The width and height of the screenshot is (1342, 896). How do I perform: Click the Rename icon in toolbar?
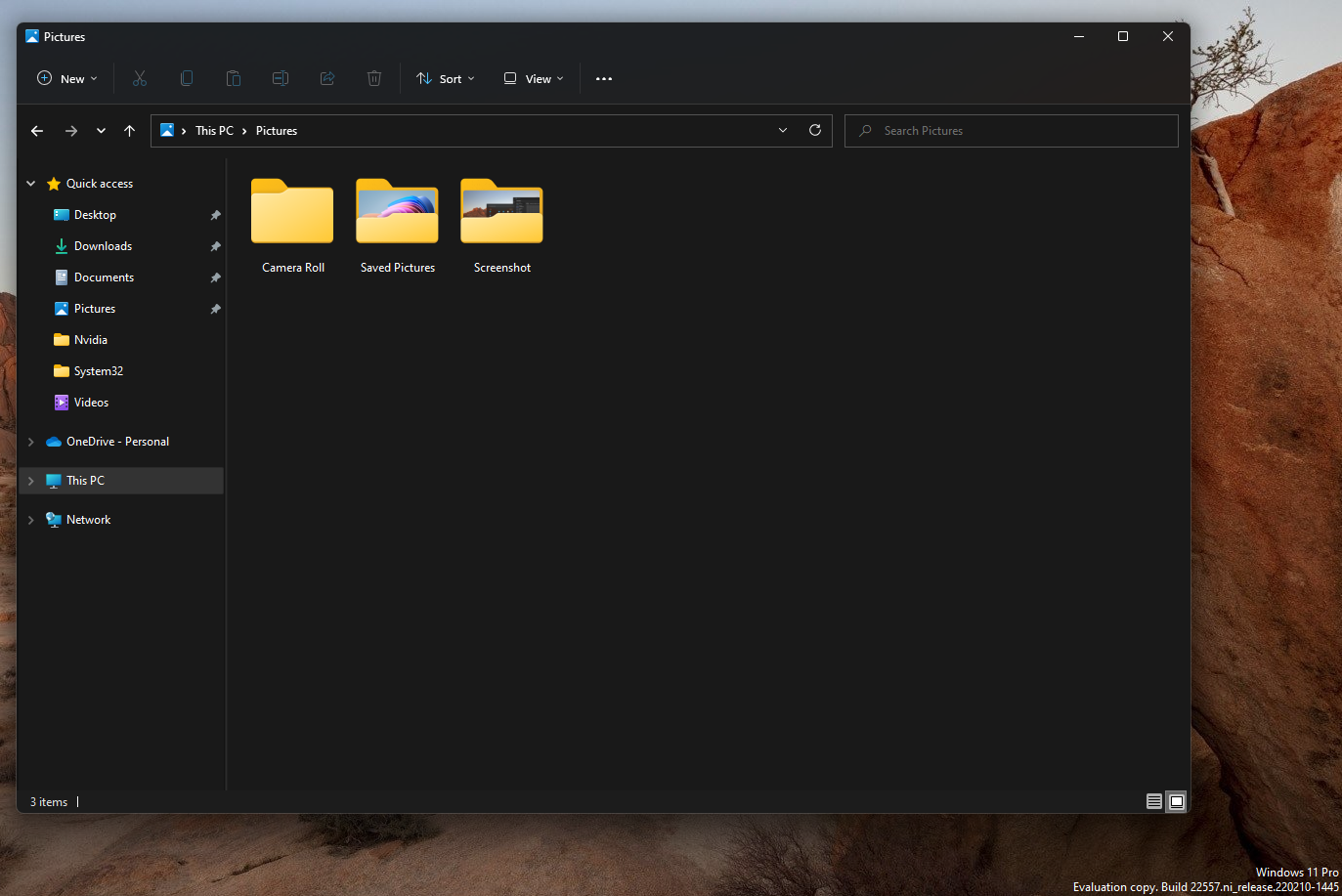281,78
